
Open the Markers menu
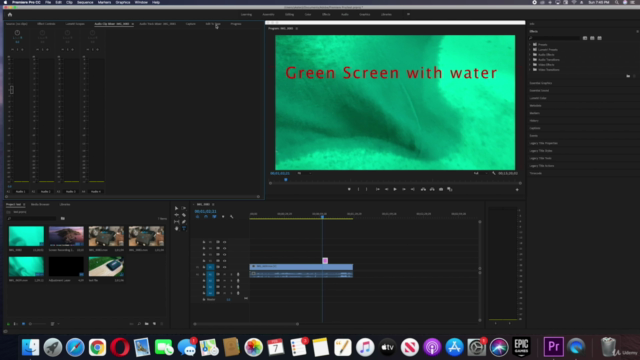click(104, 2)
